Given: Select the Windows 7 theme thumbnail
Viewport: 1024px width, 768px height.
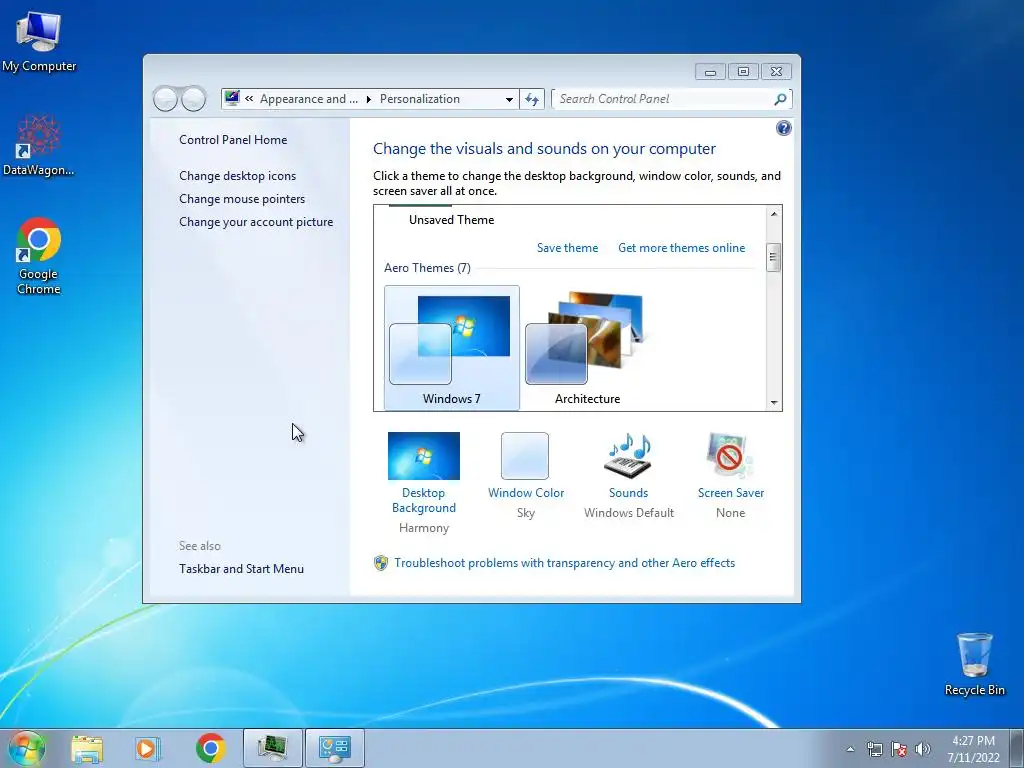Looking at the screenshot, I should click(x=452, y=347).
